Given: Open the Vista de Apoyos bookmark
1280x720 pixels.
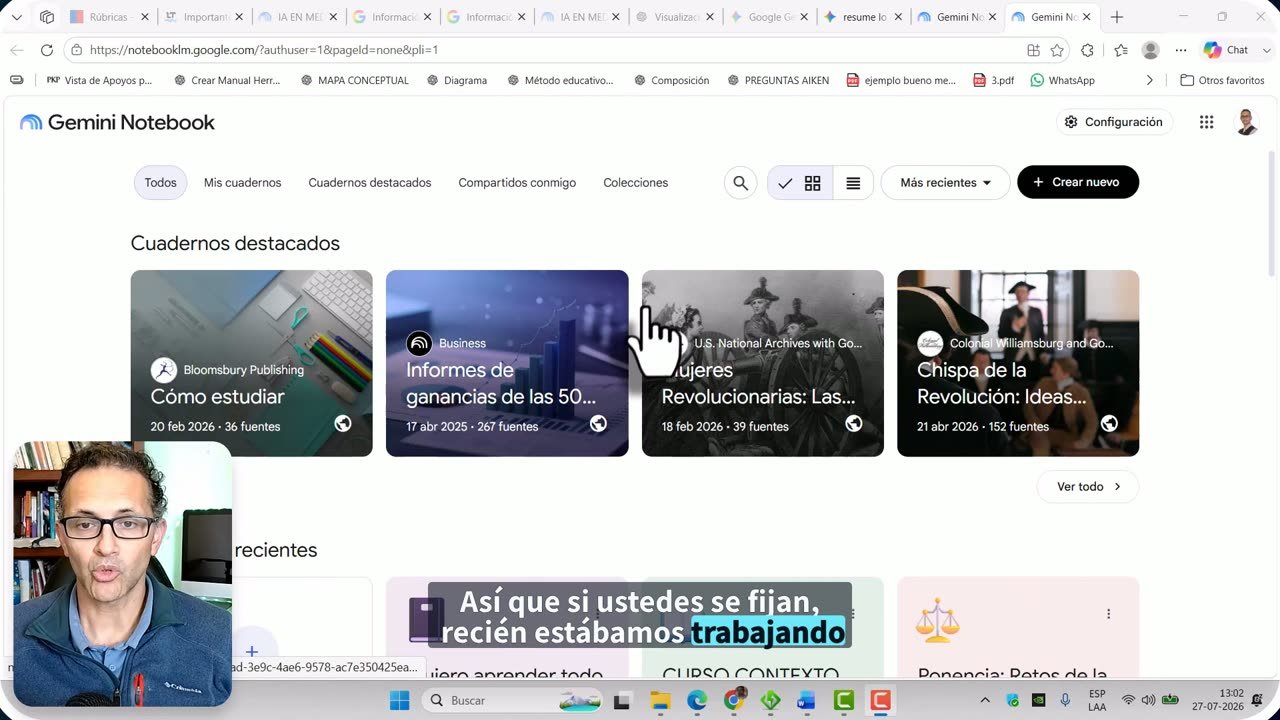Looking at the screenshot, I should 100,80.
